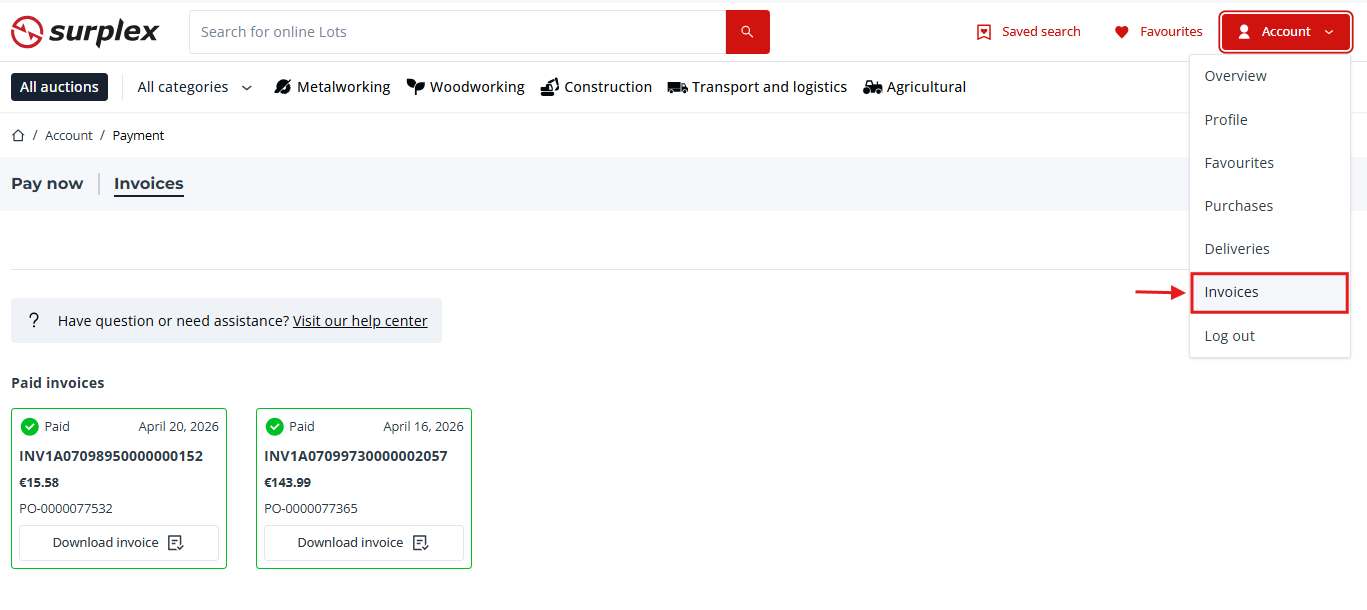Open the Agricultural category
1367x610 pixels.
[x=914, y=87]
